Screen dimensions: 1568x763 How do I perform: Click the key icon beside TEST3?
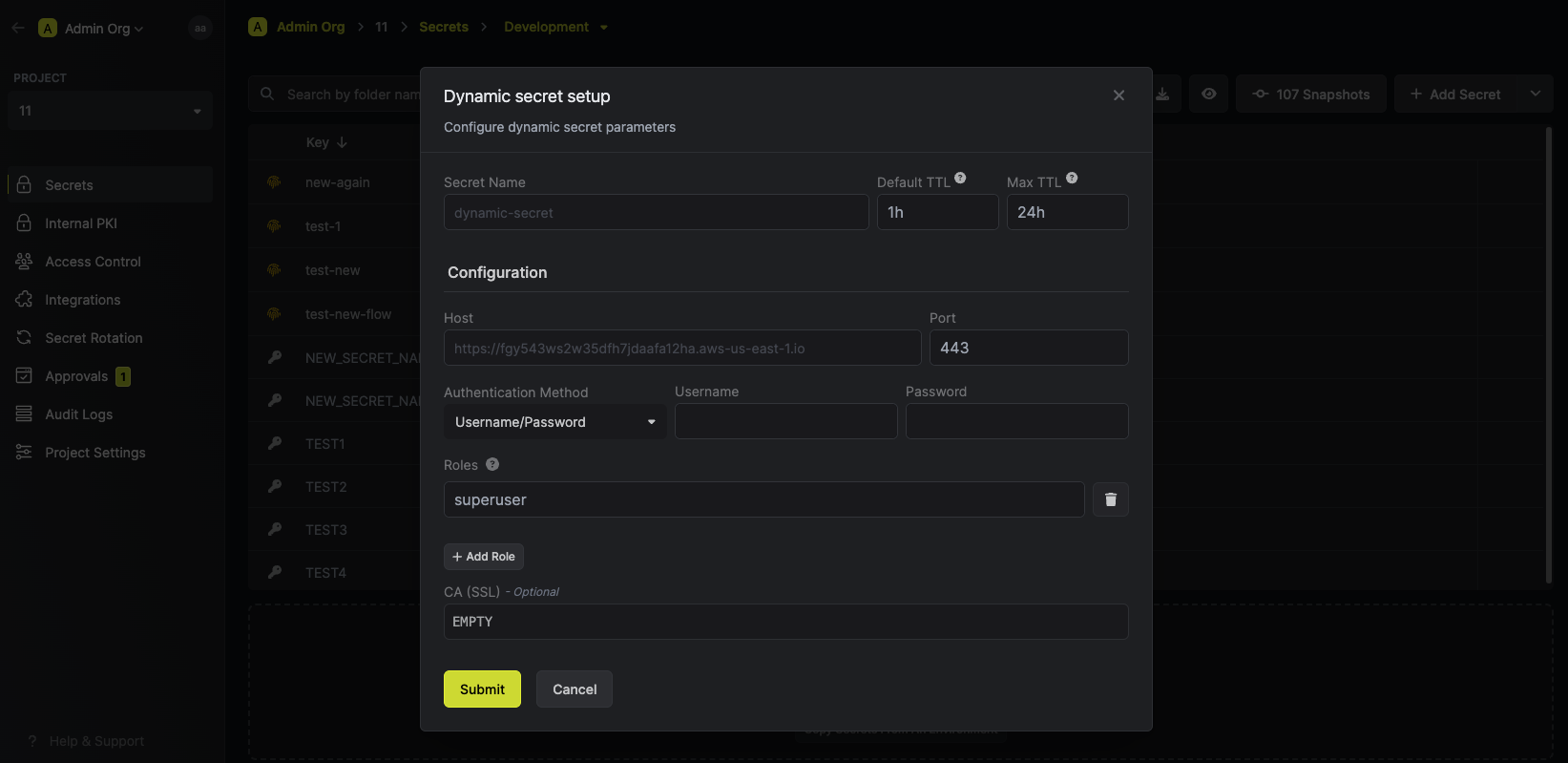[x=275, y=529]
